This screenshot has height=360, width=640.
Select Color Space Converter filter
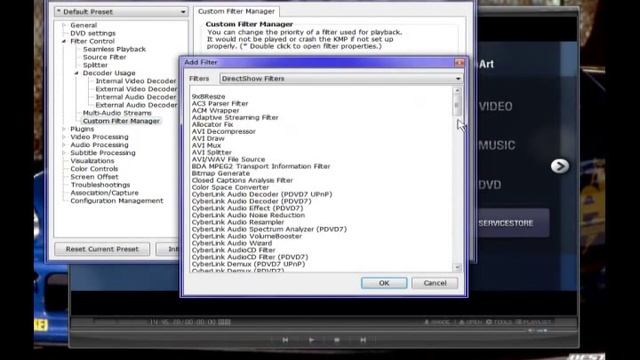pos(230,187)
